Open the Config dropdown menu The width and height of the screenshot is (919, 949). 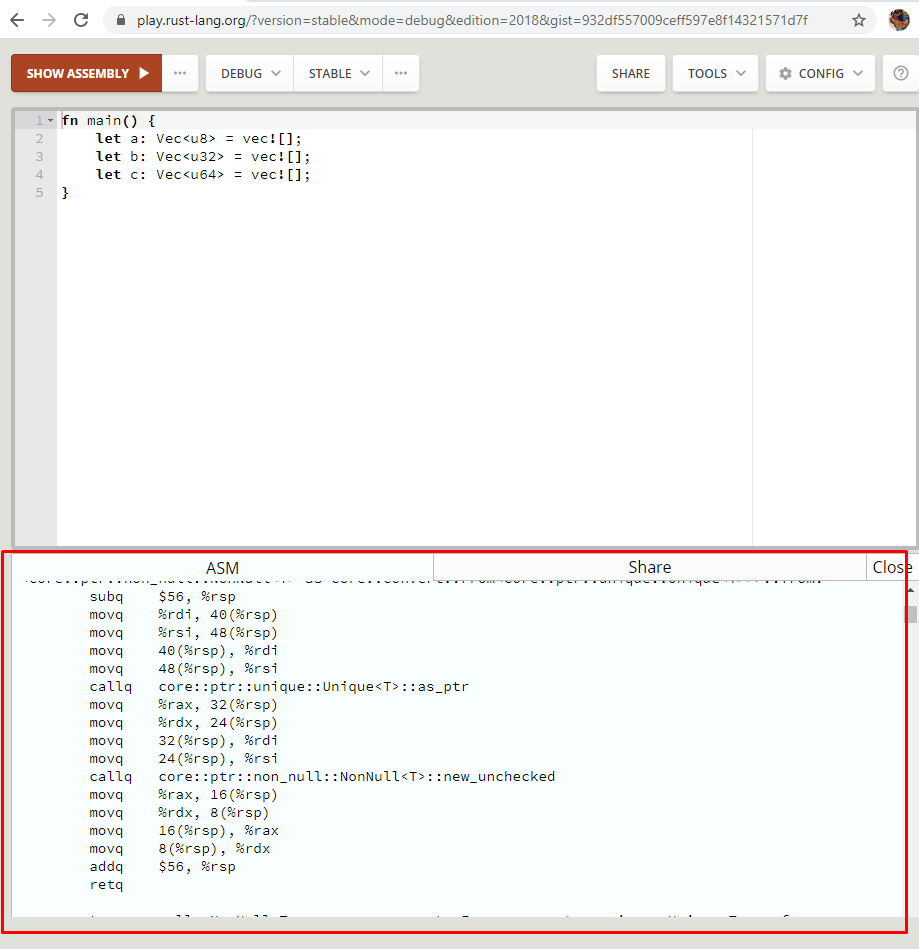(820, 73)
